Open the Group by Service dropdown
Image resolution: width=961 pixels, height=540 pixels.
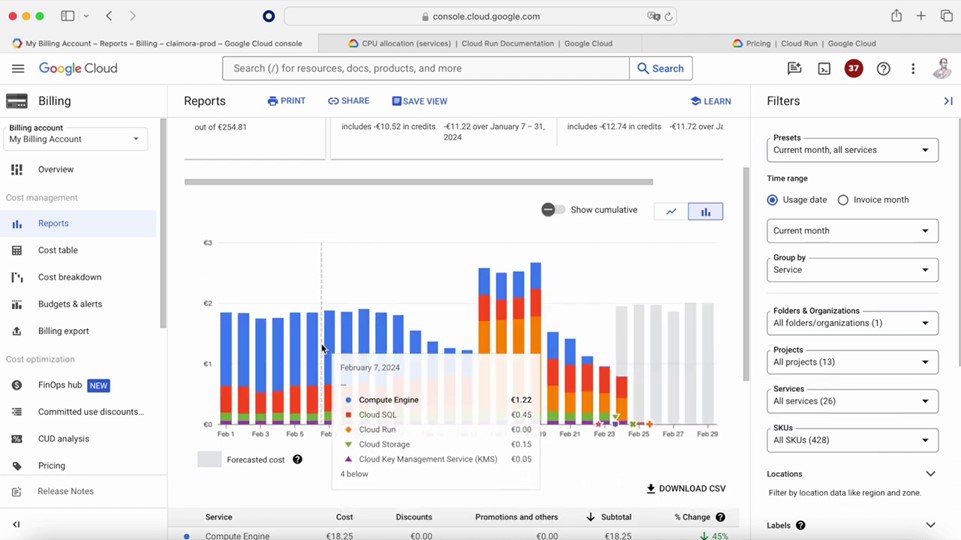tap(852, 270)
